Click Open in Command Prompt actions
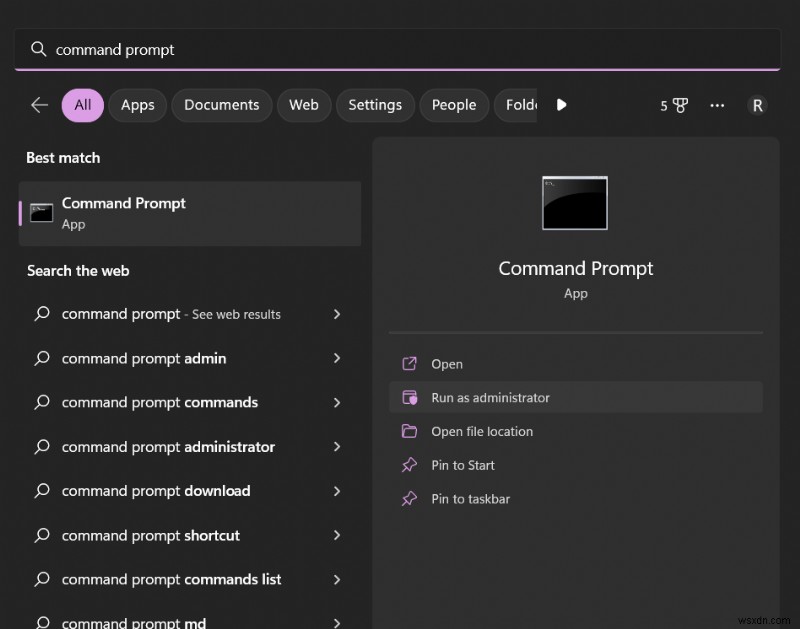Image resolution: width=800 pixels, height=629 pixels. click(x=576, y=364)
